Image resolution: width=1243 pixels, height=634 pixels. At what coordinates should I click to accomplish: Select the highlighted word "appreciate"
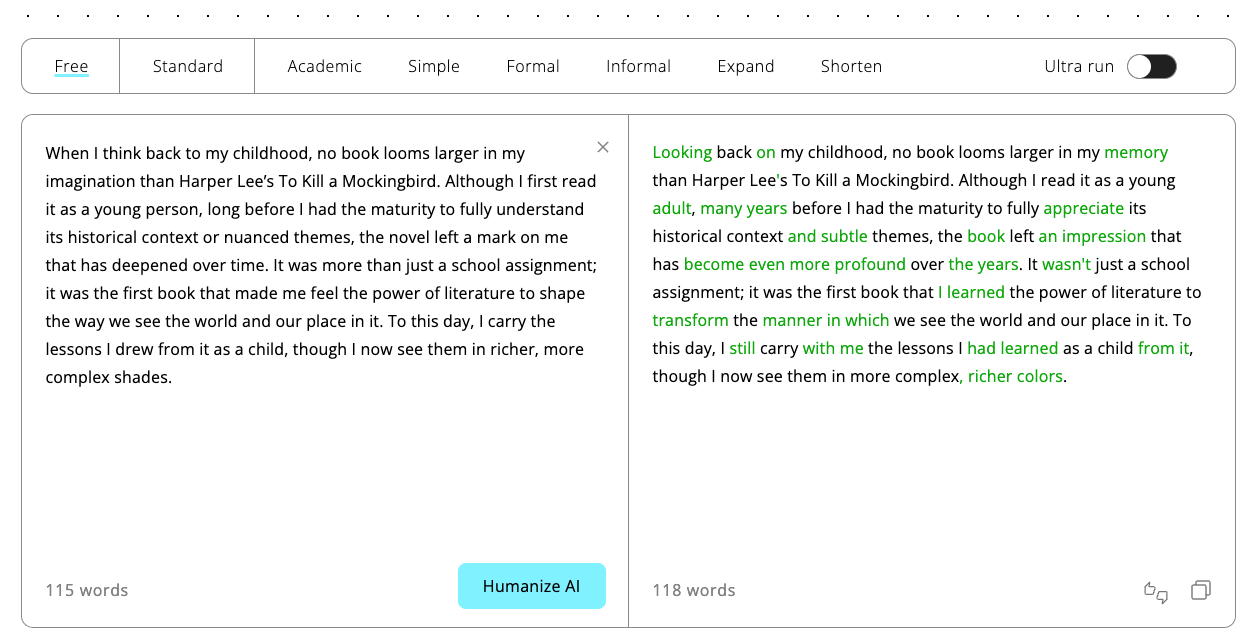[x=1083, y=209]
